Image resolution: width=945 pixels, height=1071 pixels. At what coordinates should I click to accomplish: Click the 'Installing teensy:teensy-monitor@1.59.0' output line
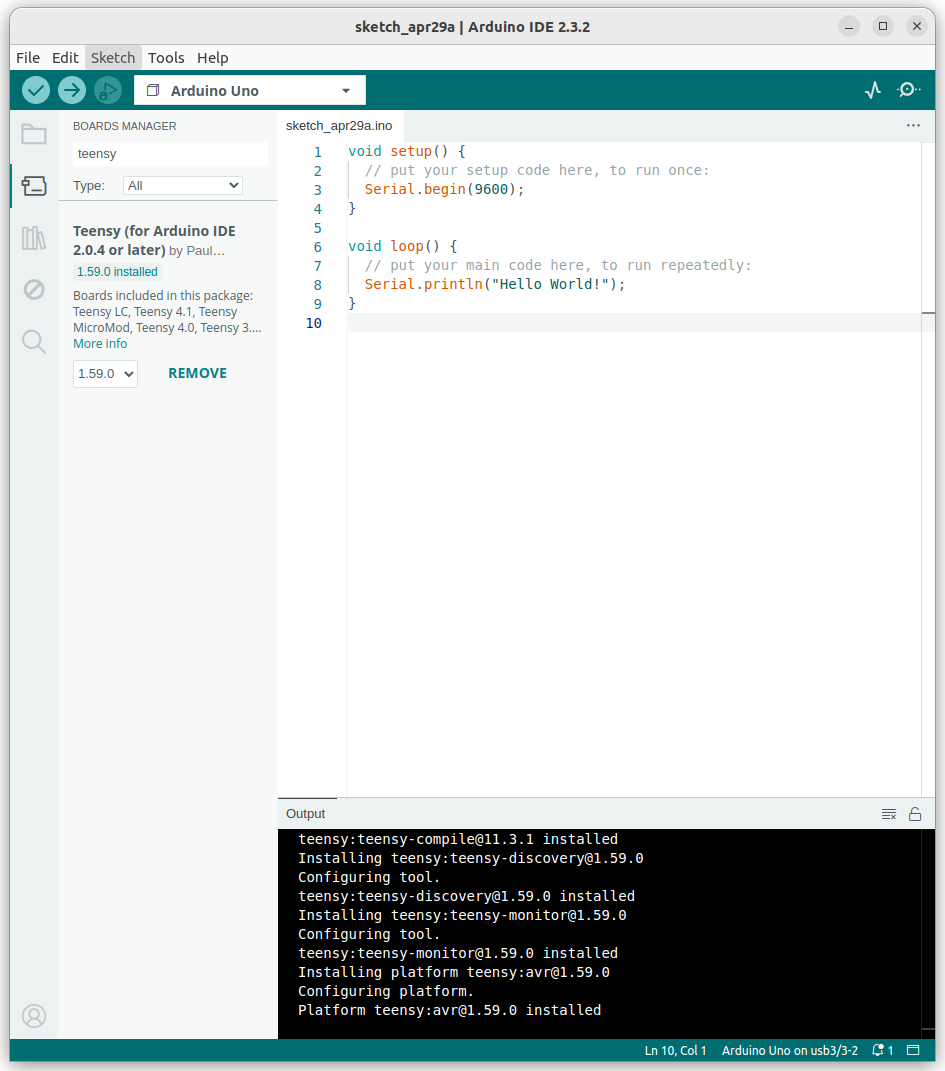(x=462, y=915)
